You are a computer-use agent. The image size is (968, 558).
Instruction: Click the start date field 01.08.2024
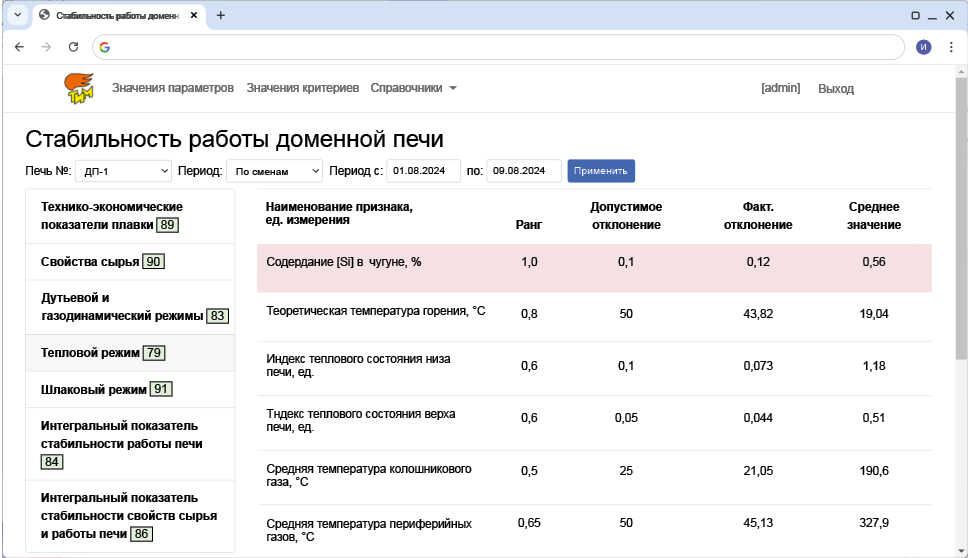coord(424,171)
